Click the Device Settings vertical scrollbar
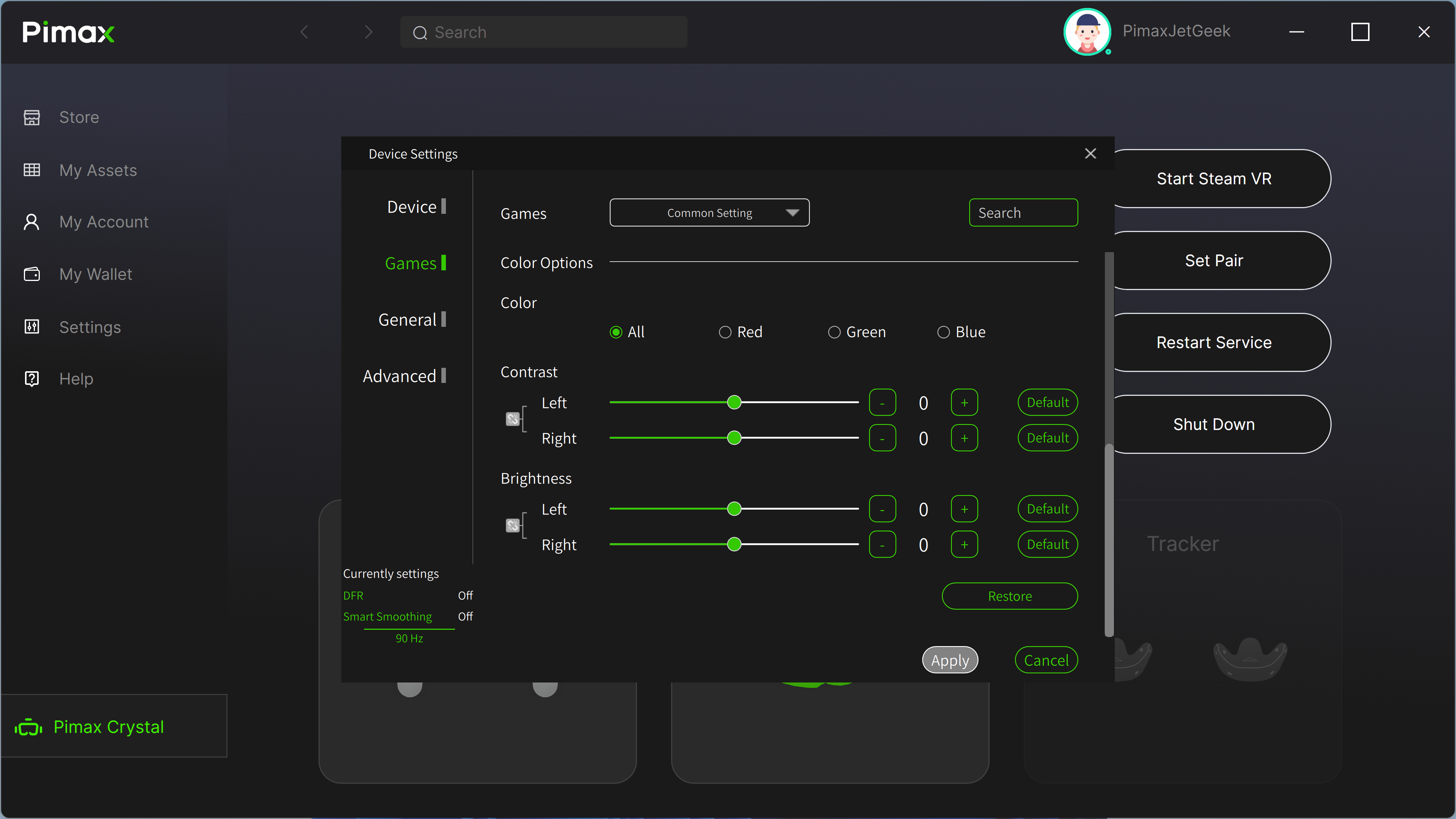 (x=1109, y=540)
